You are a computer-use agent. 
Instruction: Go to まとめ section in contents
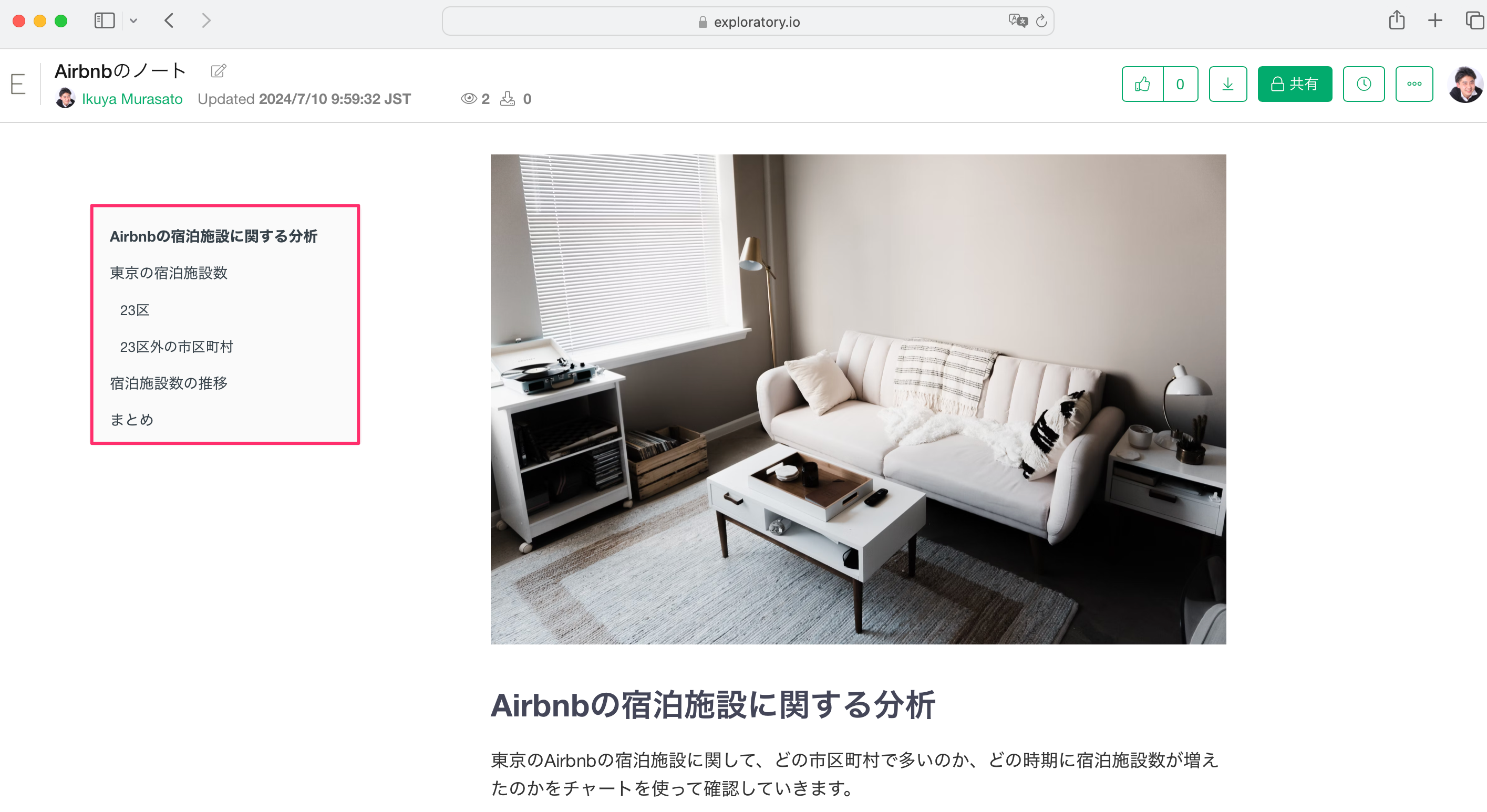(x=131, y=420)
